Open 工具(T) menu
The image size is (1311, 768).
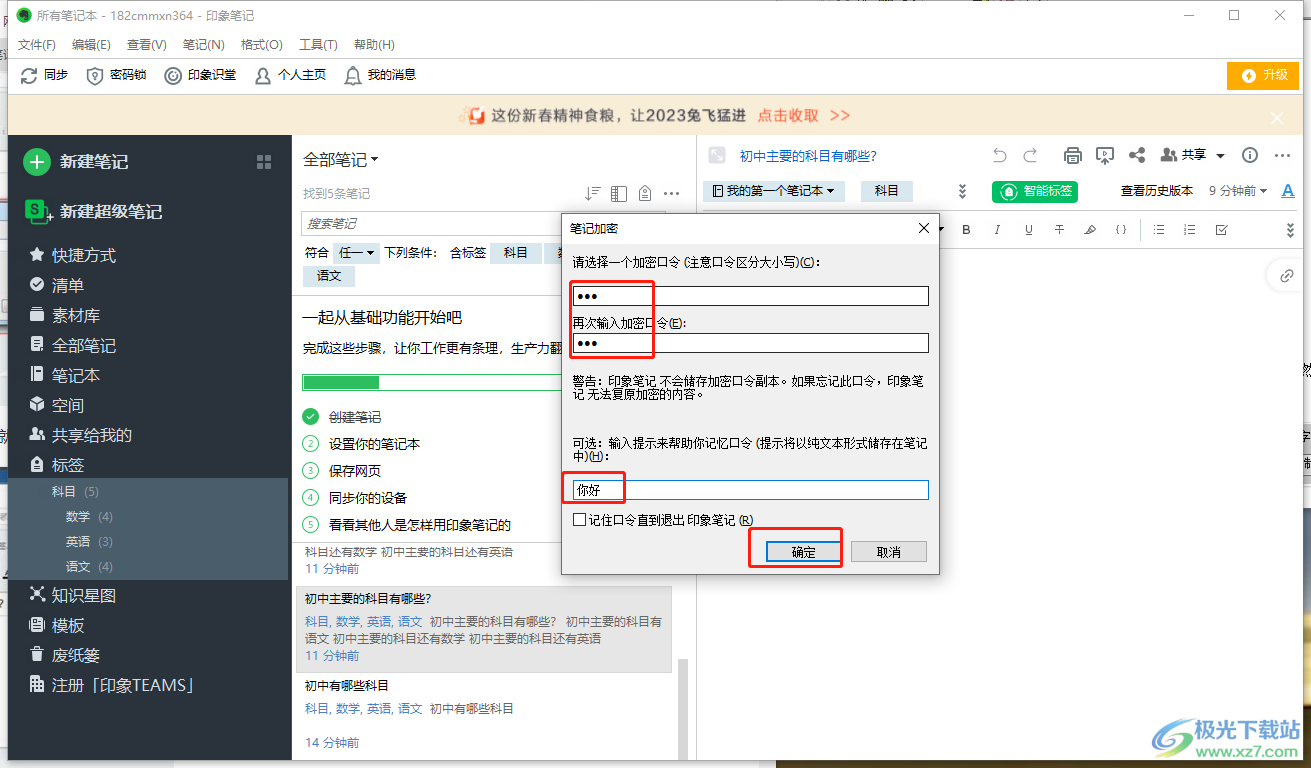[x=318, y=45]
